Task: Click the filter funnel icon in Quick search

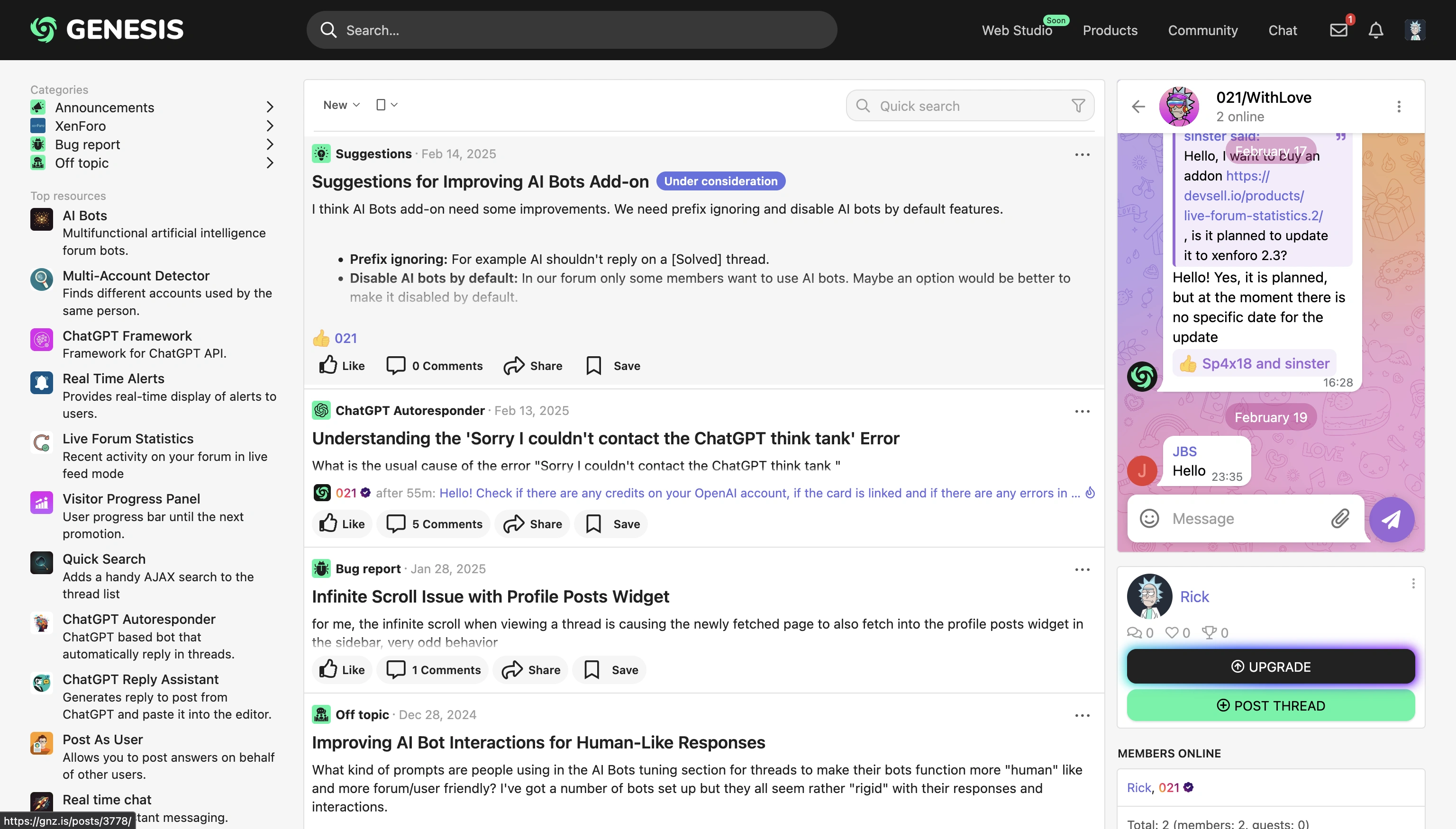Action: [1078, 106]
